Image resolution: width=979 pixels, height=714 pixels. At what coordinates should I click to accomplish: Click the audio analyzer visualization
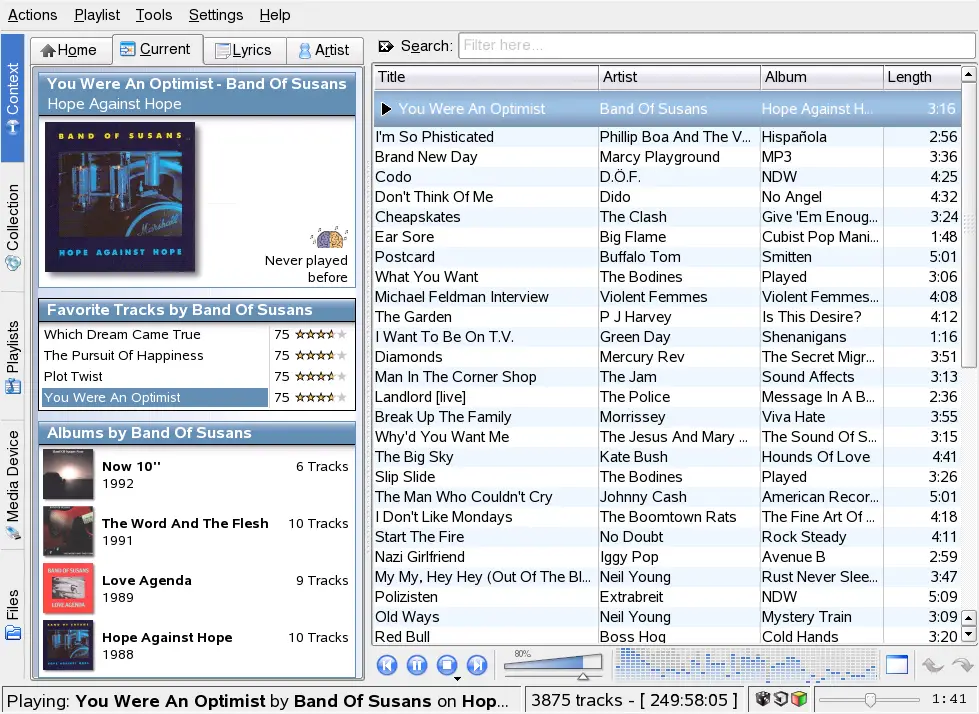coord(746,664)
